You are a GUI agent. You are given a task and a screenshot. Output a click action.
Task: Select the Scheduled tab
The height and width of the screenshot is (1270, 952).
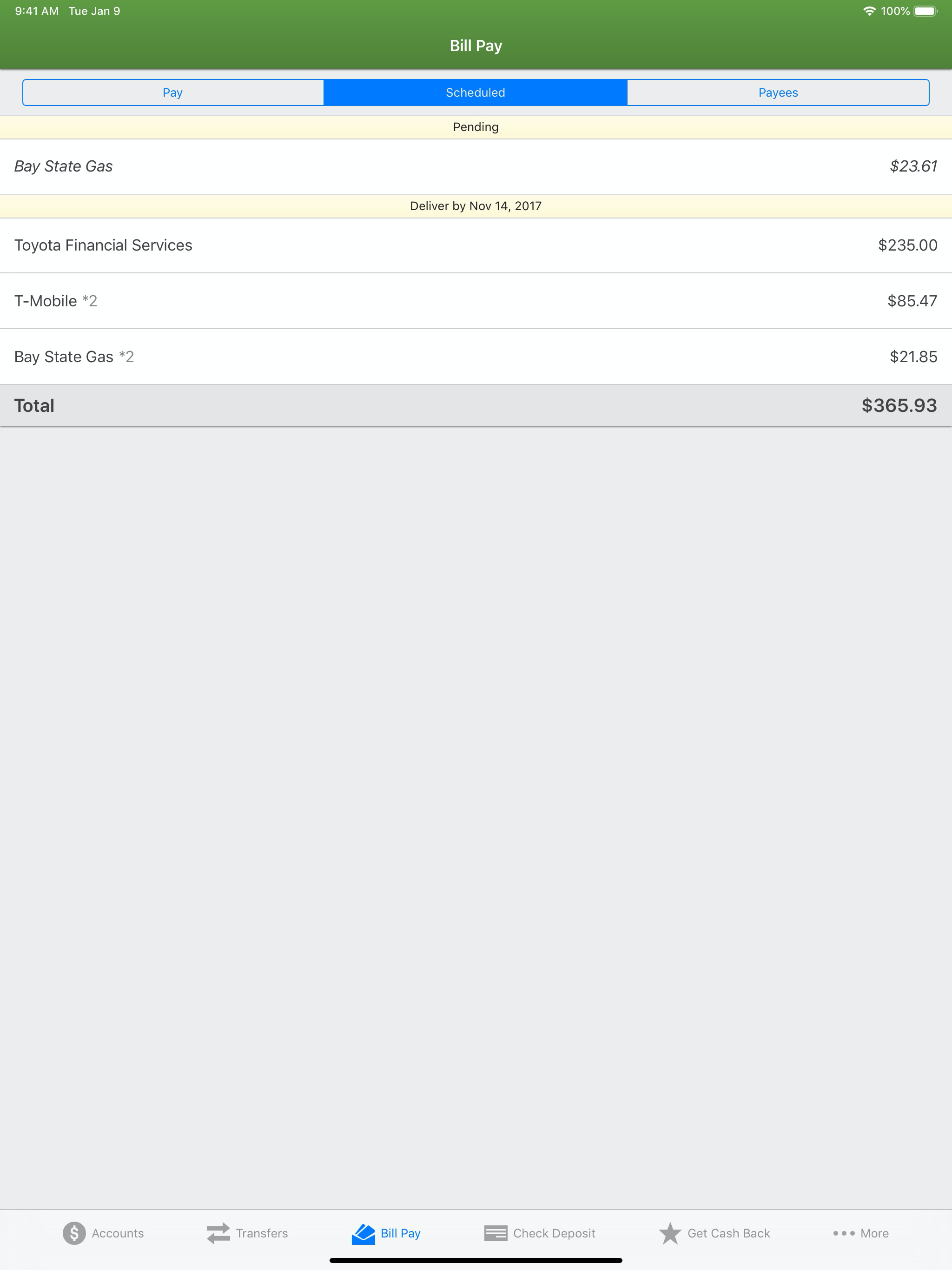pyautogui.click(x=476, y=93)
